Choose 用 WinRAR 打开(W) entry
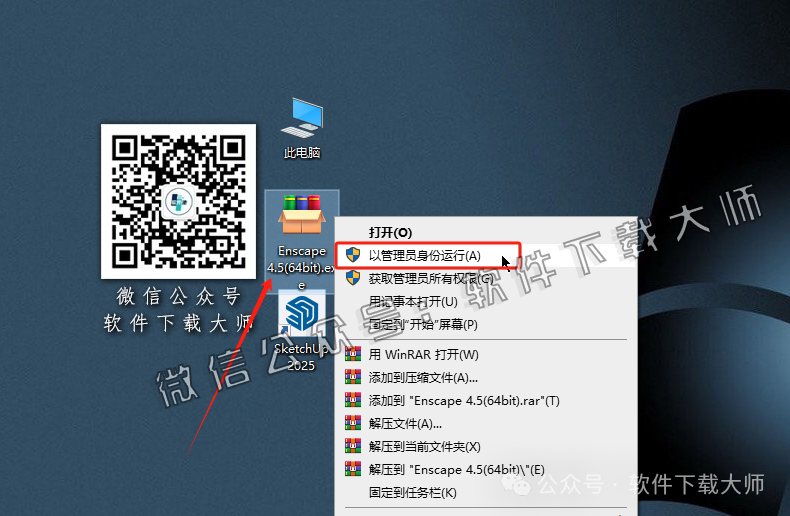The image size is (790, 516). (x=486, y=354)
